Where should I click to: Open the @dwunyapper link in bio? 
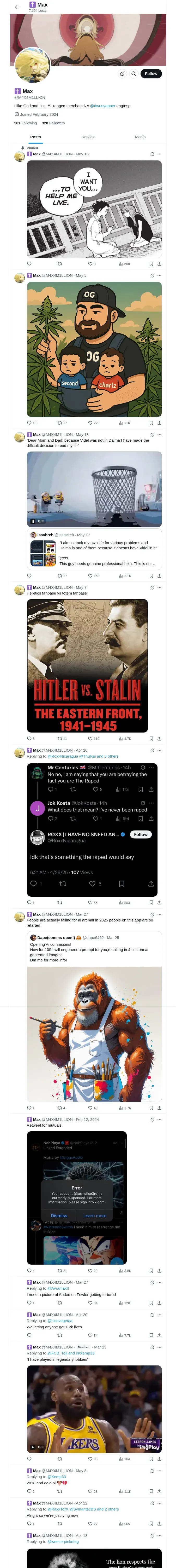(102, 106)
